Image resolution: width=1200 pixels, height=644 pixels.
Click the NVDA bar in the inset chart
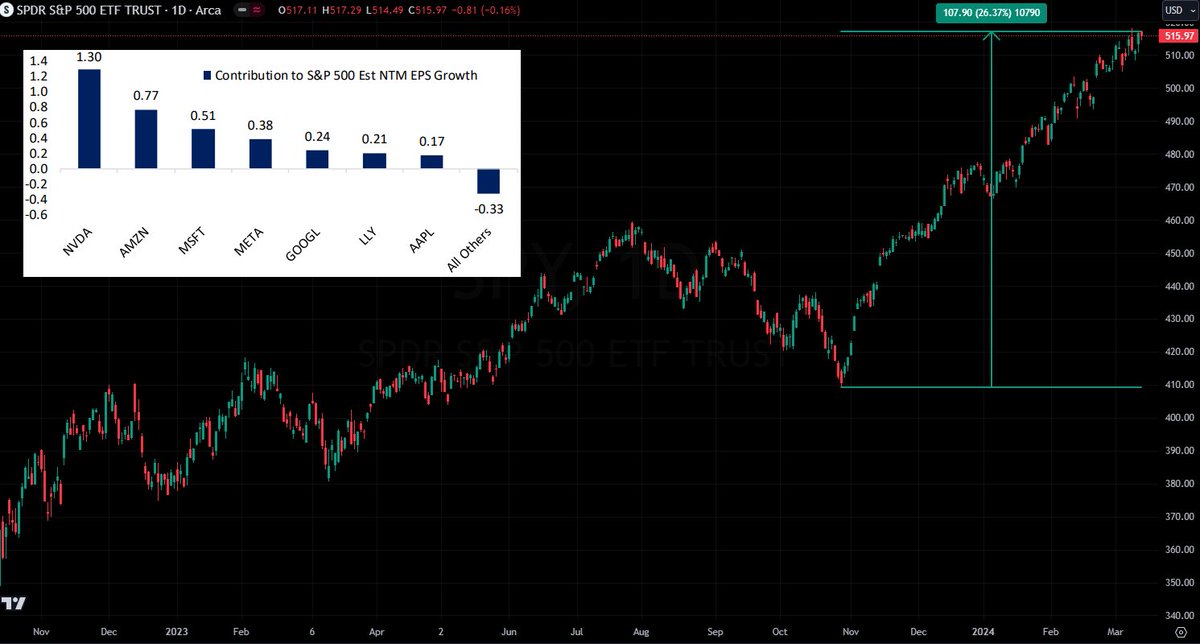click(89, 118)
